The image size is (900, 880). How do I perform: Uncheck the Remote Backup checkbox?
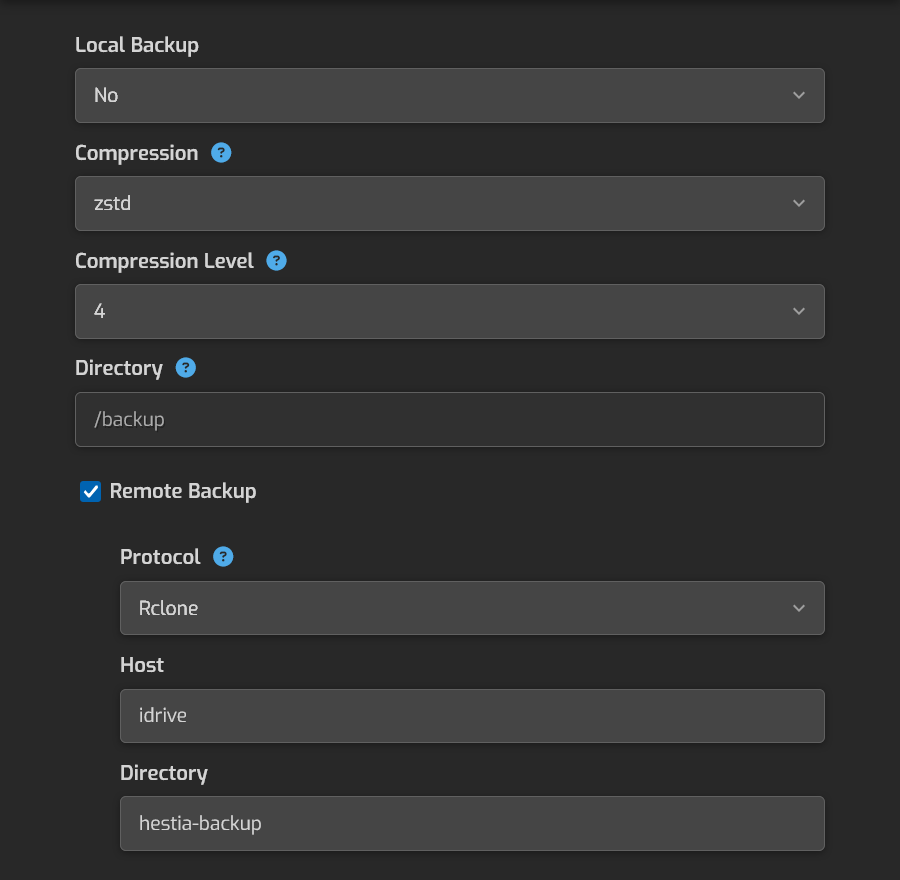(91, 491)
